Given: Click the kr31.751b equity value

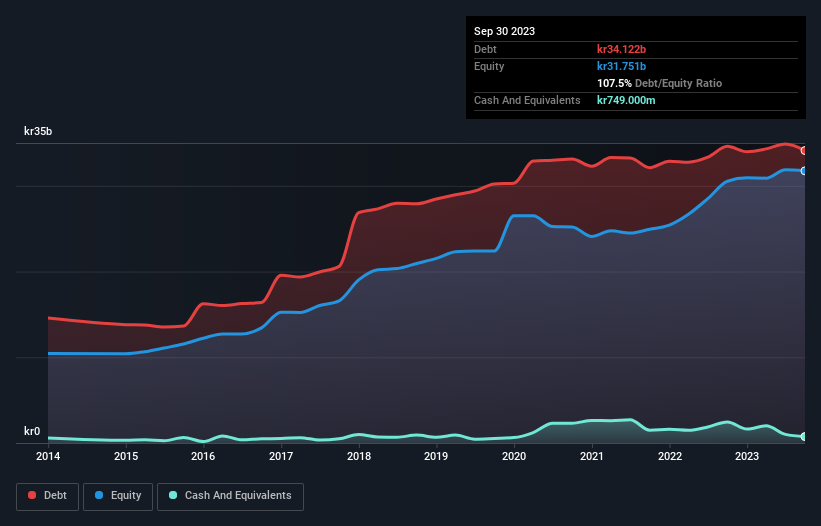Looking at the screenshot, I should tap(622, 66).
